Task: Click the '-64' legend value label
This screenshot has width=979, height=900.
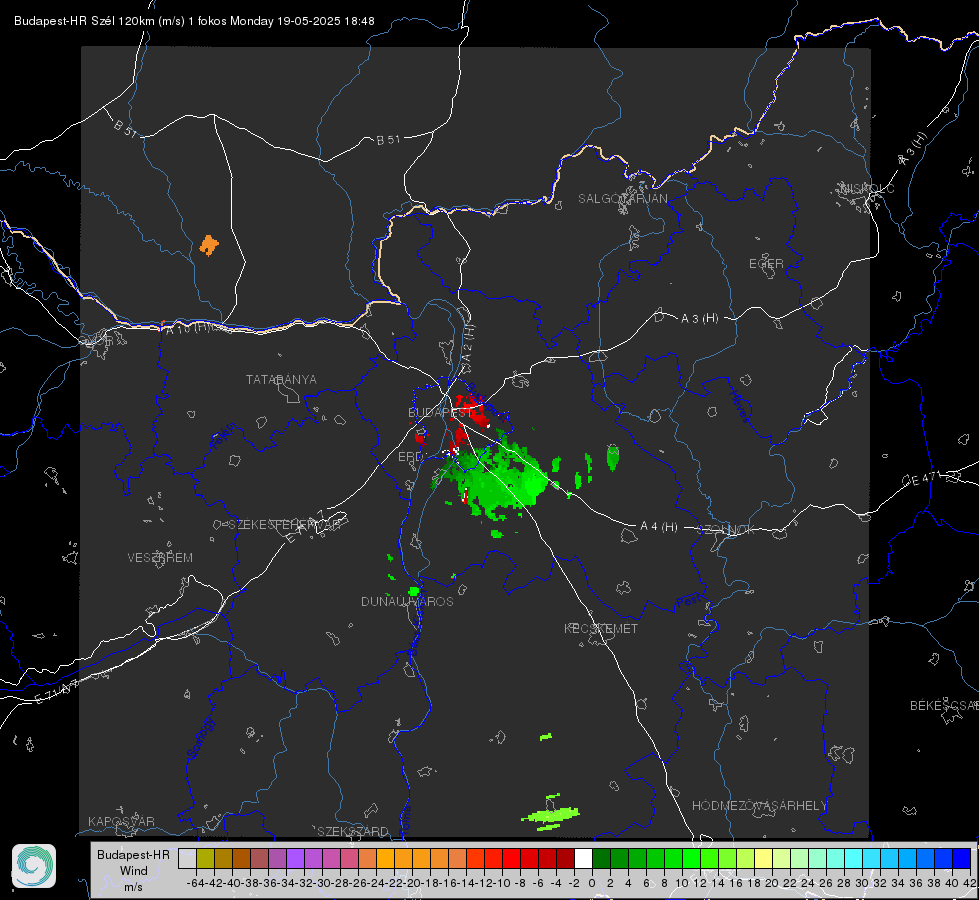Action: click(196, 883)
